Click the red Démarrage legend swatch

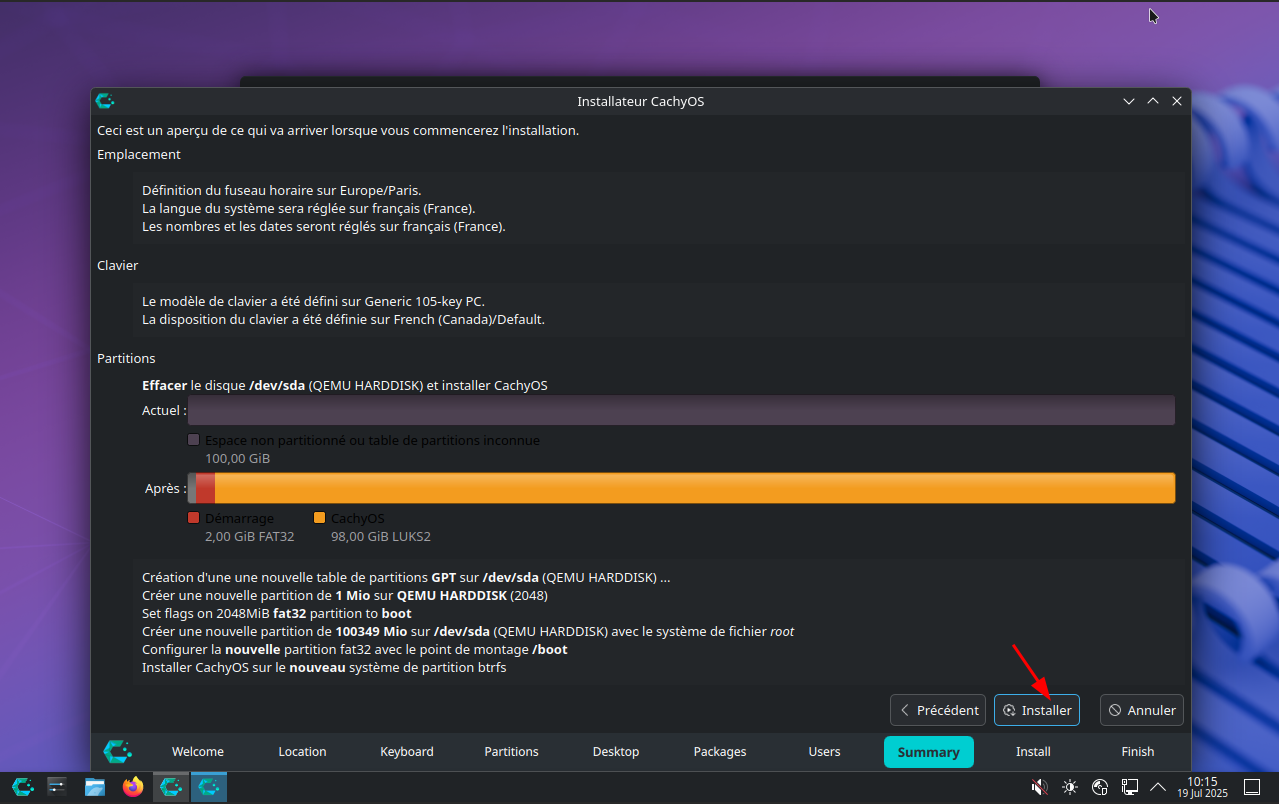click(194, 518)
